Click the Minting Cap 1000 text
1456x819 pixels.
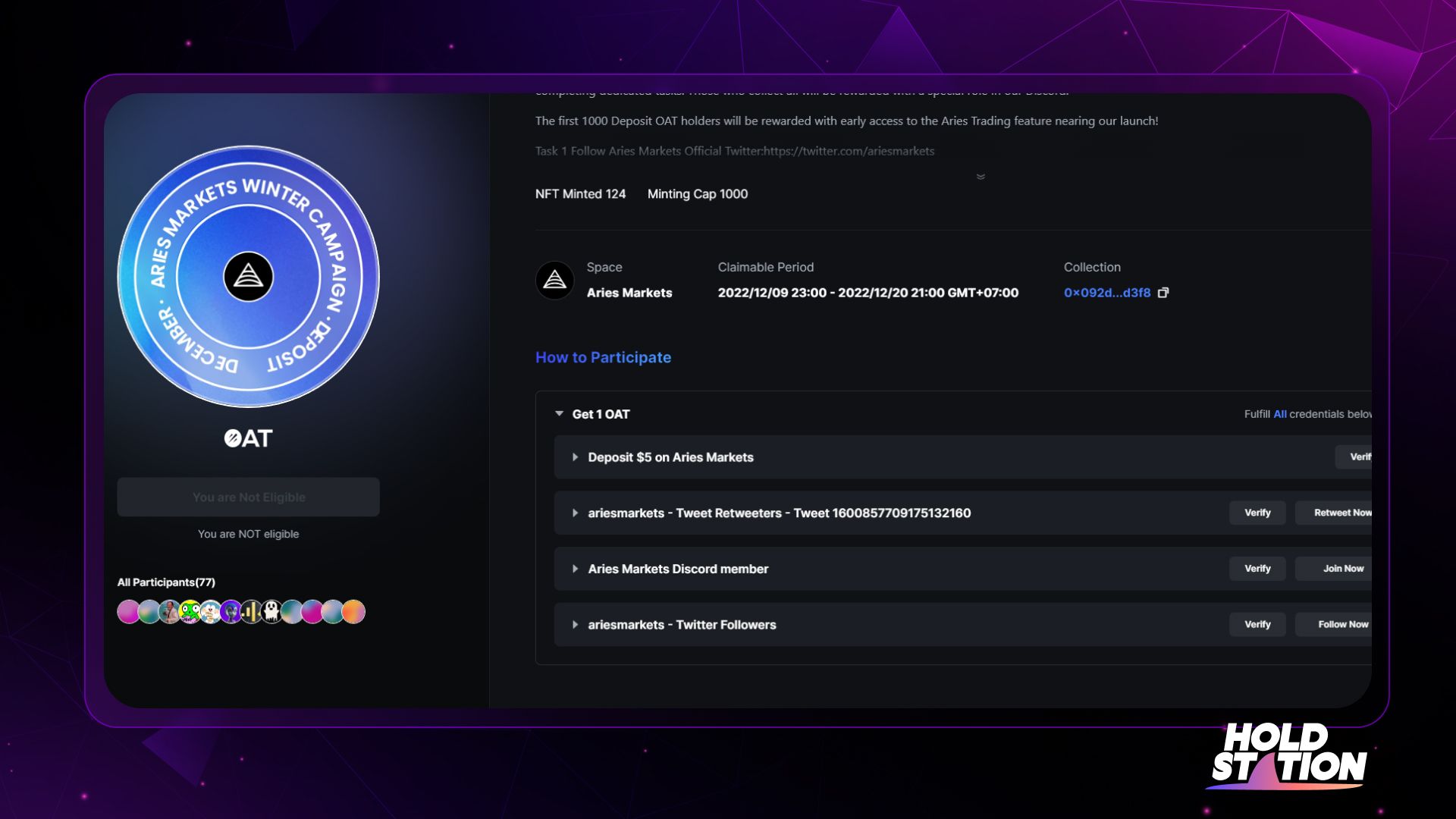pos(698,194)
